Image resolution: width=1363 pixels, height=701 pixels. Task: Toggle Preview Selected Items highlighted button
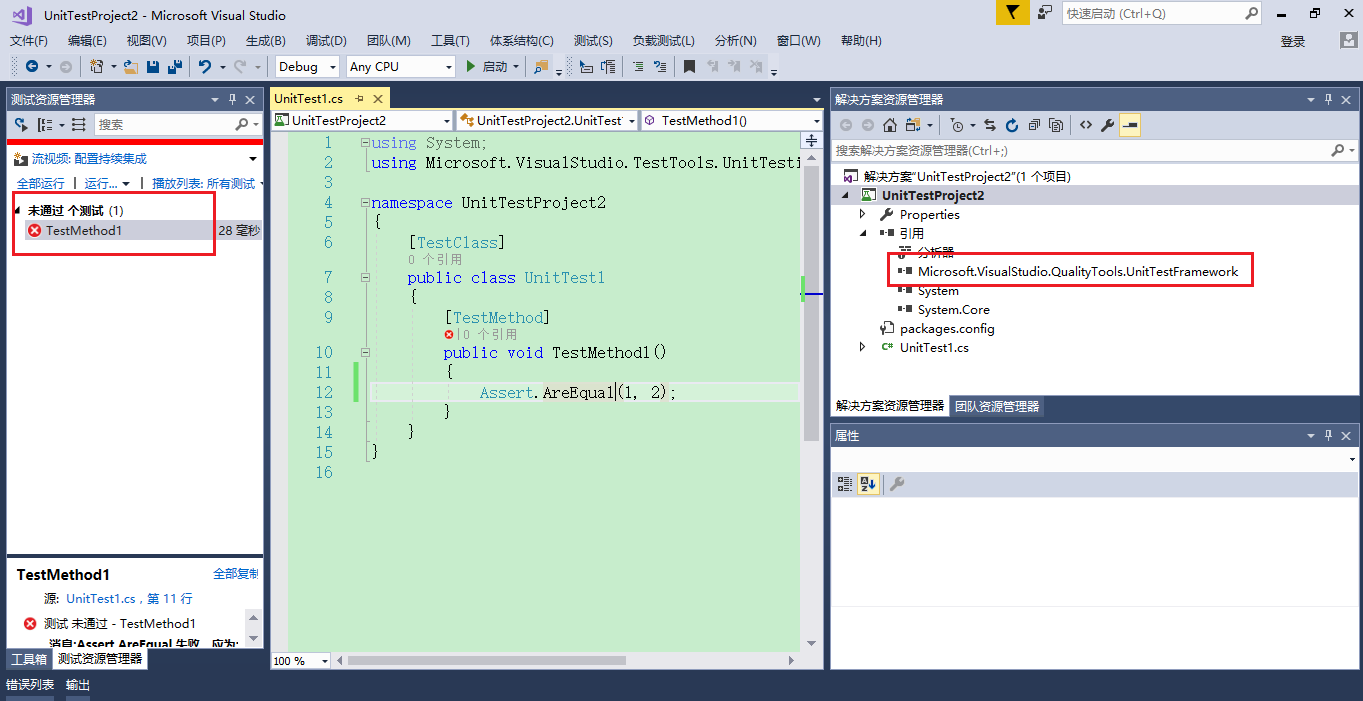coord(1130,125)
